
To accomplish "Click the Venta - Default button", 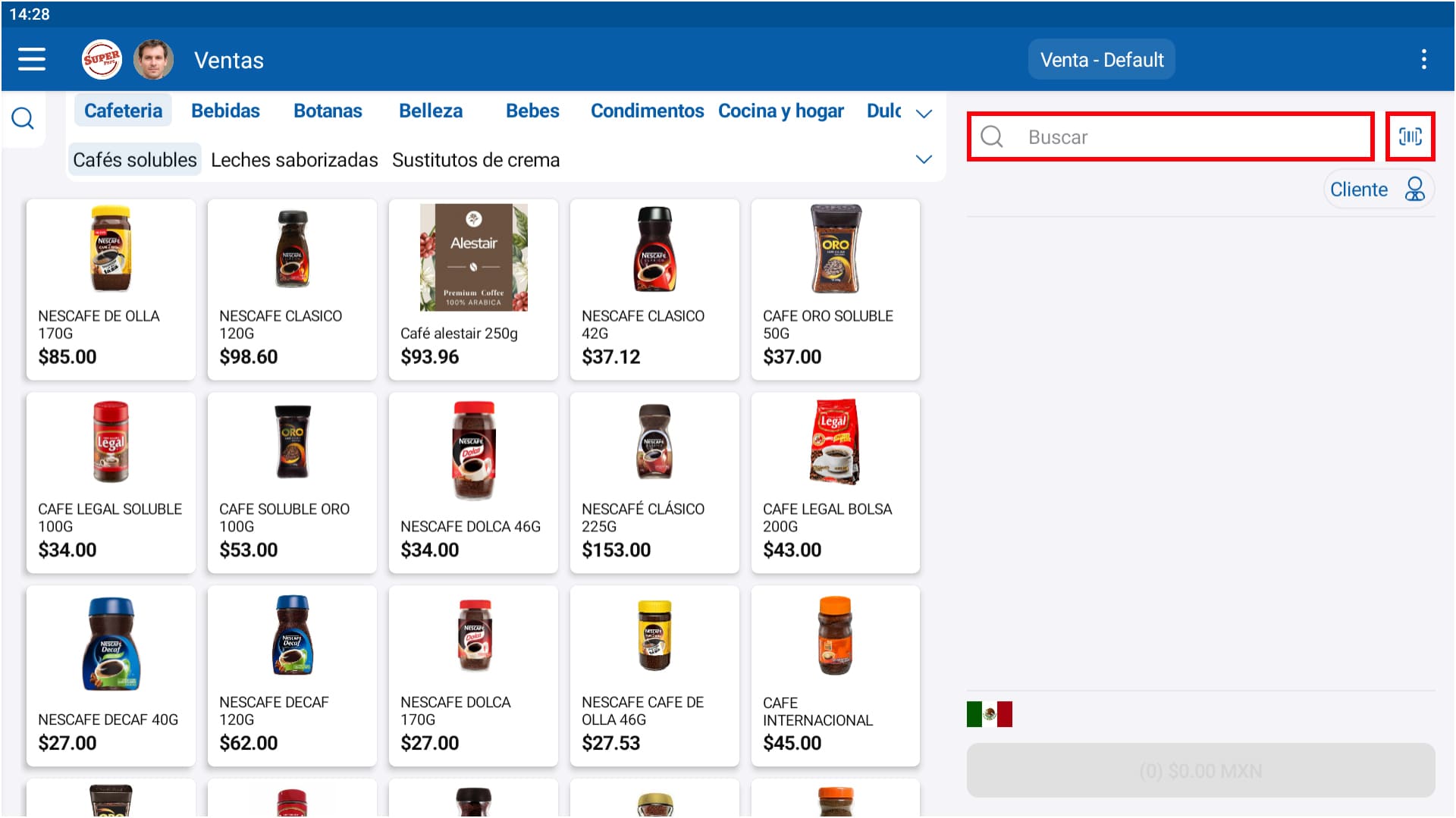I will (1101, 59).
